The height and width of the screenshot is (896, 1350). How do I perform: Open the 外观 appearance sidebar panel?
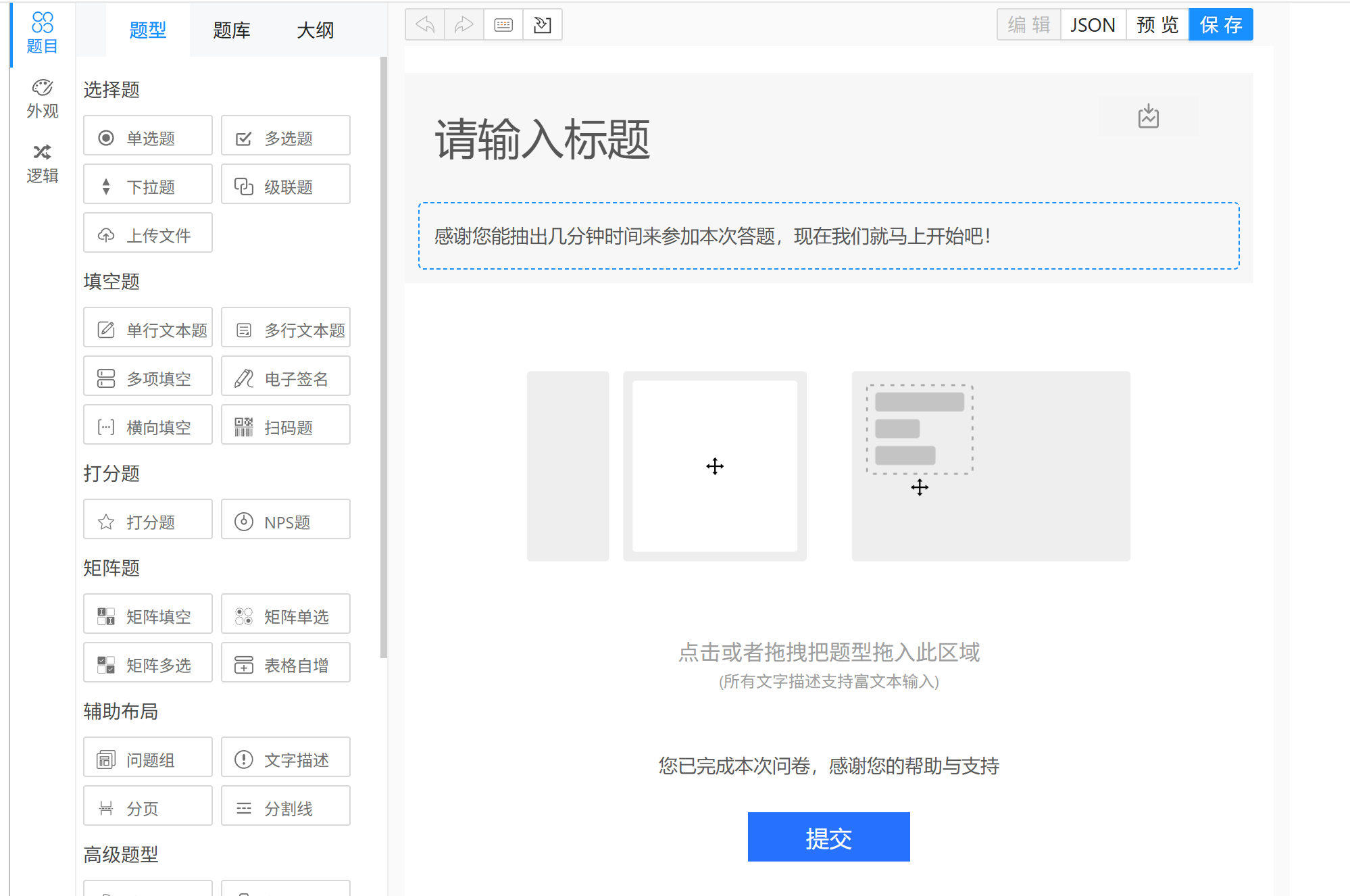(42, 99)
